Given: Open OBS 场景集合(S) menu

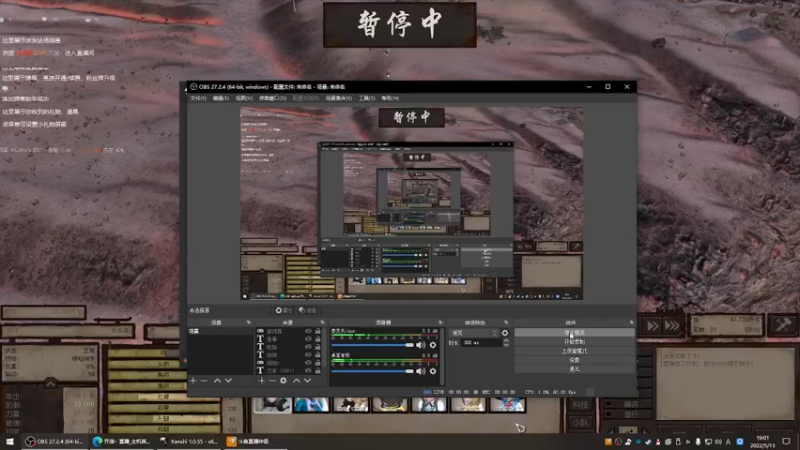Looking at the screenshot, I should (x=339, y=98).
